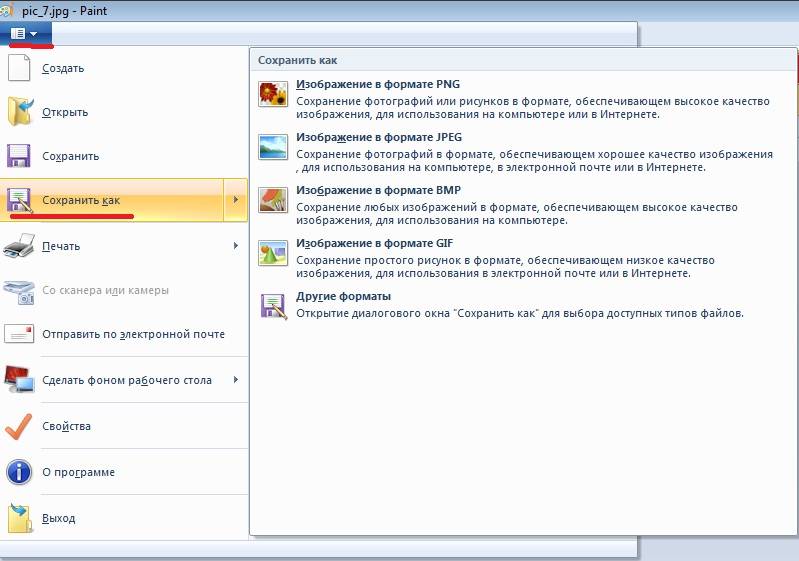The image size is (799, 561).
Task: Click the blank page icon for Создать
Action: click(x=19, y=68)
